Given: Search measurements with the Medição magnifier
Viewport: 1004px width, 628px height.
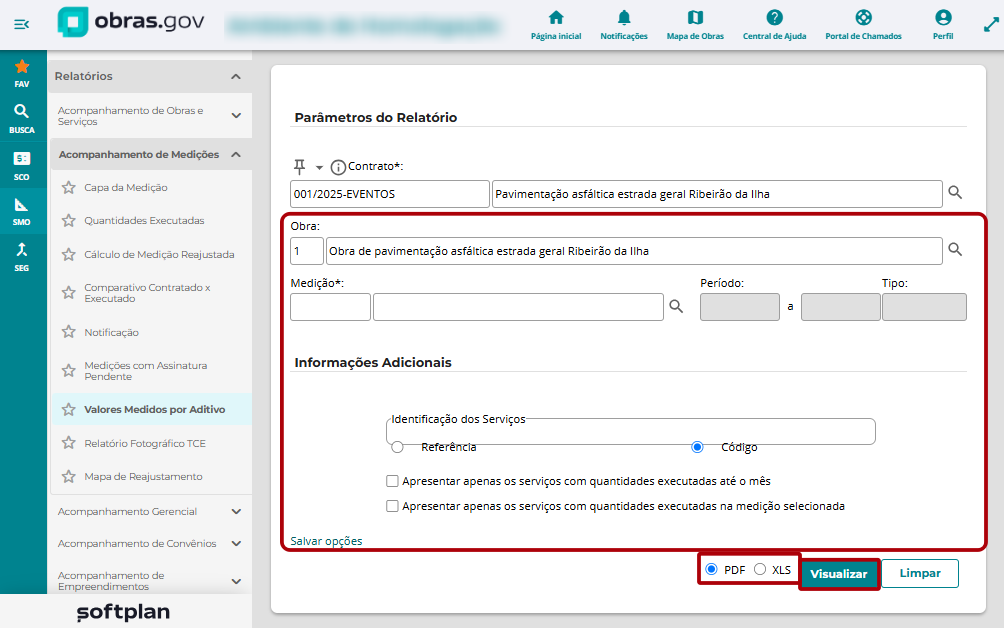Looking at the screenshot, I should tap(676, 307).
